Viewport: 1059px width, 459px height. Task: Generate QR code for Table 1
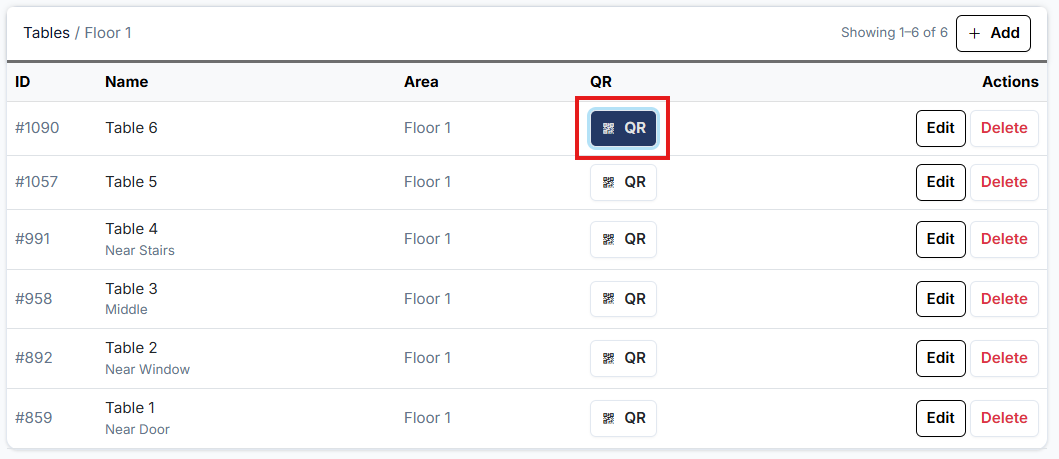623,418
